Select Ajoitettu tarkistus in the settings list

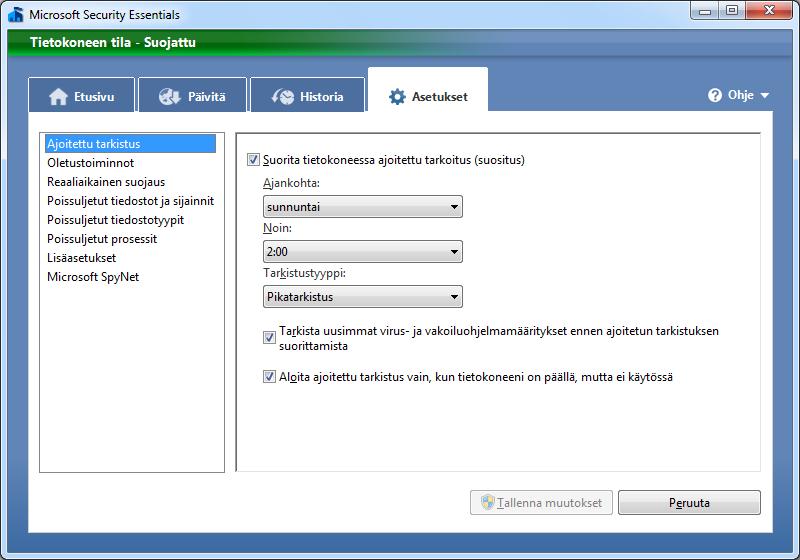click(x=130, y=144)
